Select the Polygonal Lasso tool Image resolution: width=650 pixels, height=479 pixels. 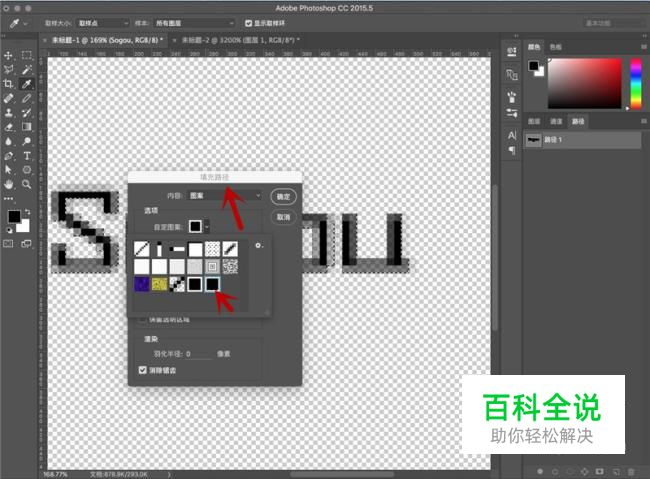[x=8, y=69]
